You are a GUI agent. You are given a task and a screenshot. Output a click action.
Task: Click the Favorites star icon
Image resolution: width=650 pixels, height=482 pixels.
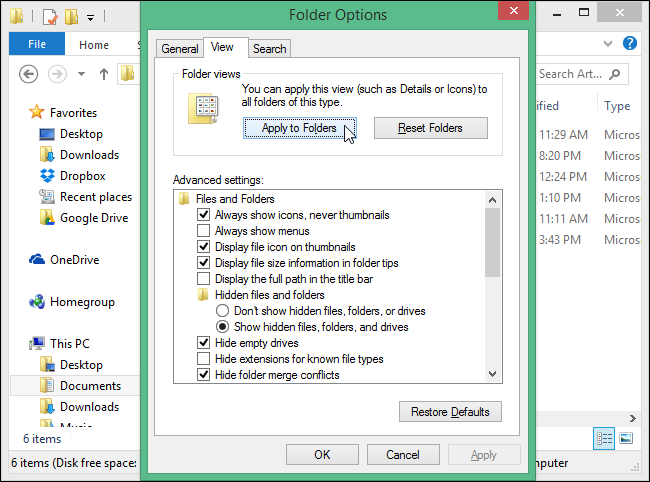(36, 112)
